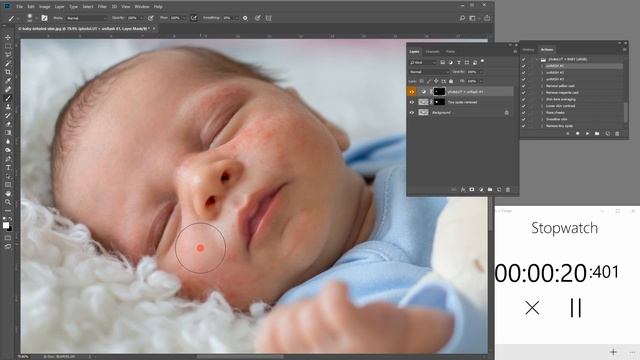Create a new group in Layers panel
This screenshot has width=640, height=360.
pyautogui.click(x=490, y=189)
